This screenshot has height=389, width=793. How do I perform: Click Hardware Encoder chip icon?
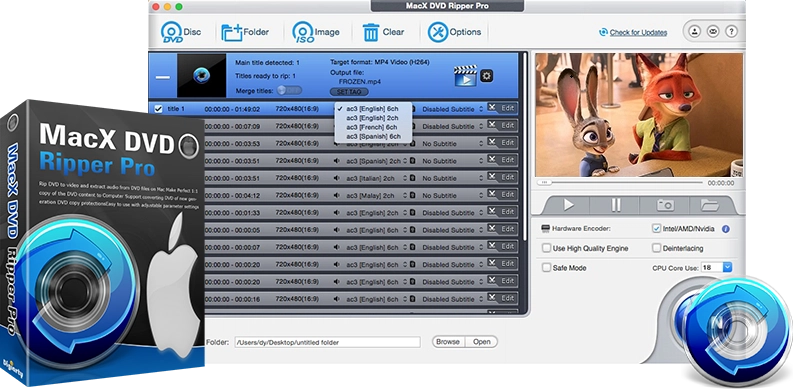[x=545, y=229]
